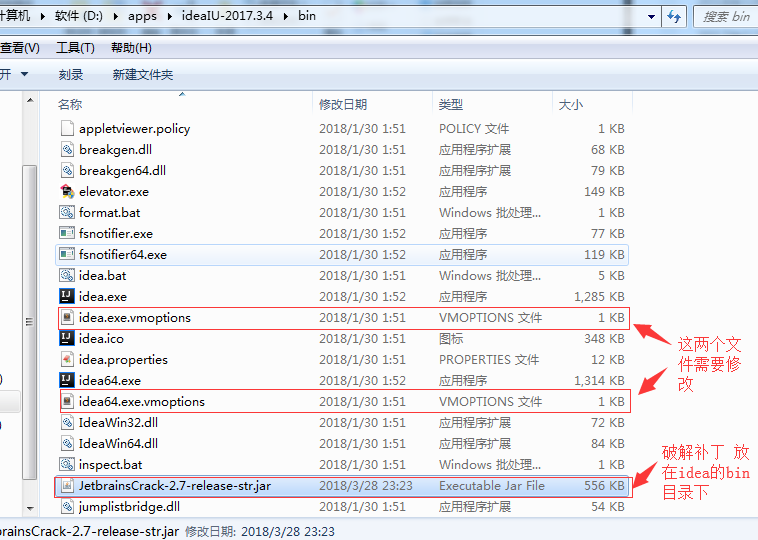Click the idea.exe IntelliJ icon
Screen dimensions: 758x540
[x=67, y=296]
